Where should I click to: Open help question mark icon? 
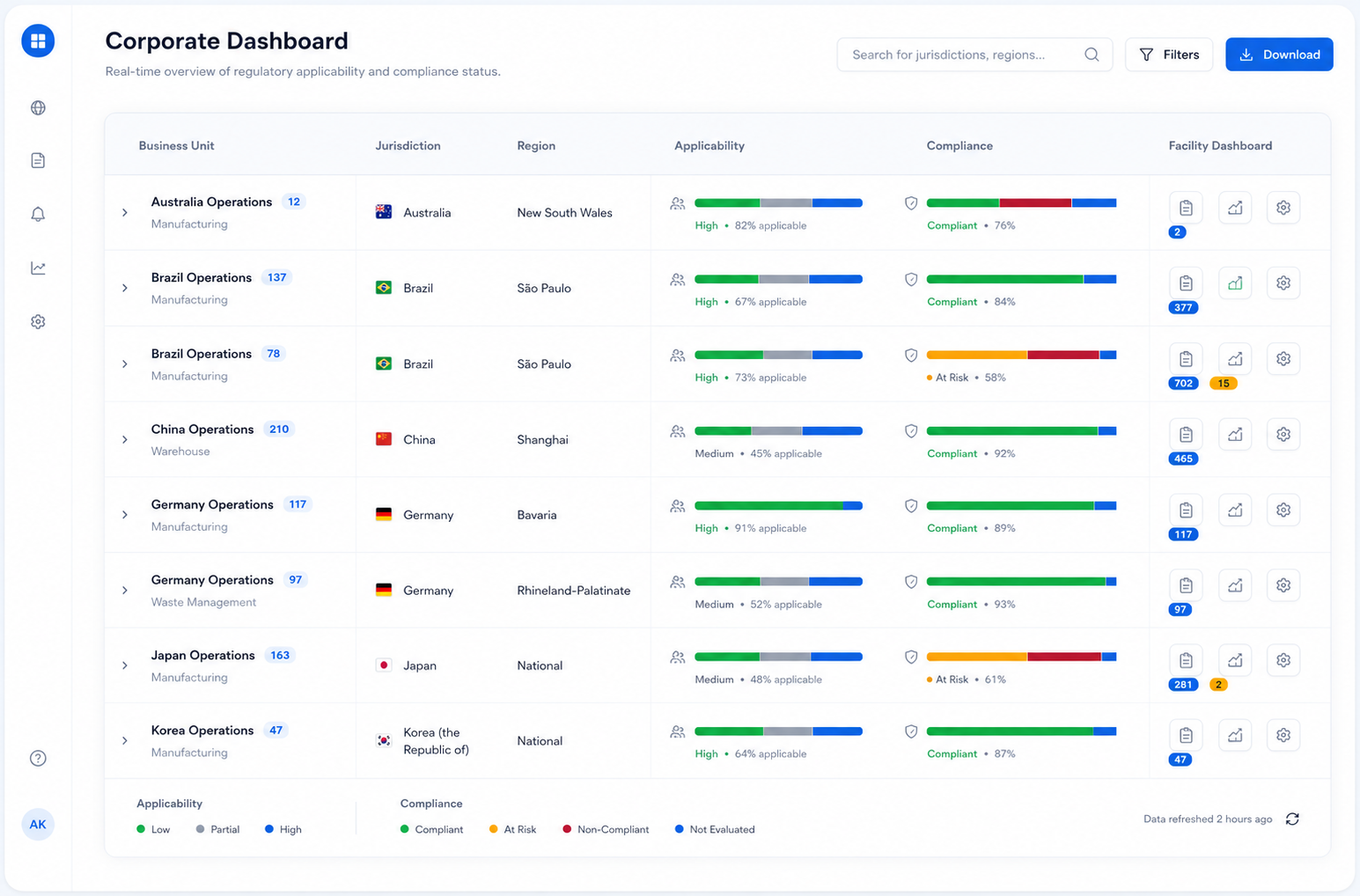(x=38, y=758)
